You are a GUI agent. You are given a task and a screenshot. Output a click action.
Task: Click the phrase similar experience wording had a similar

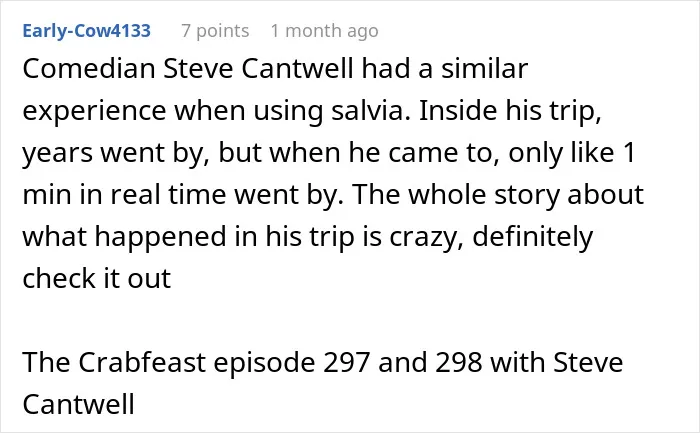445,69
